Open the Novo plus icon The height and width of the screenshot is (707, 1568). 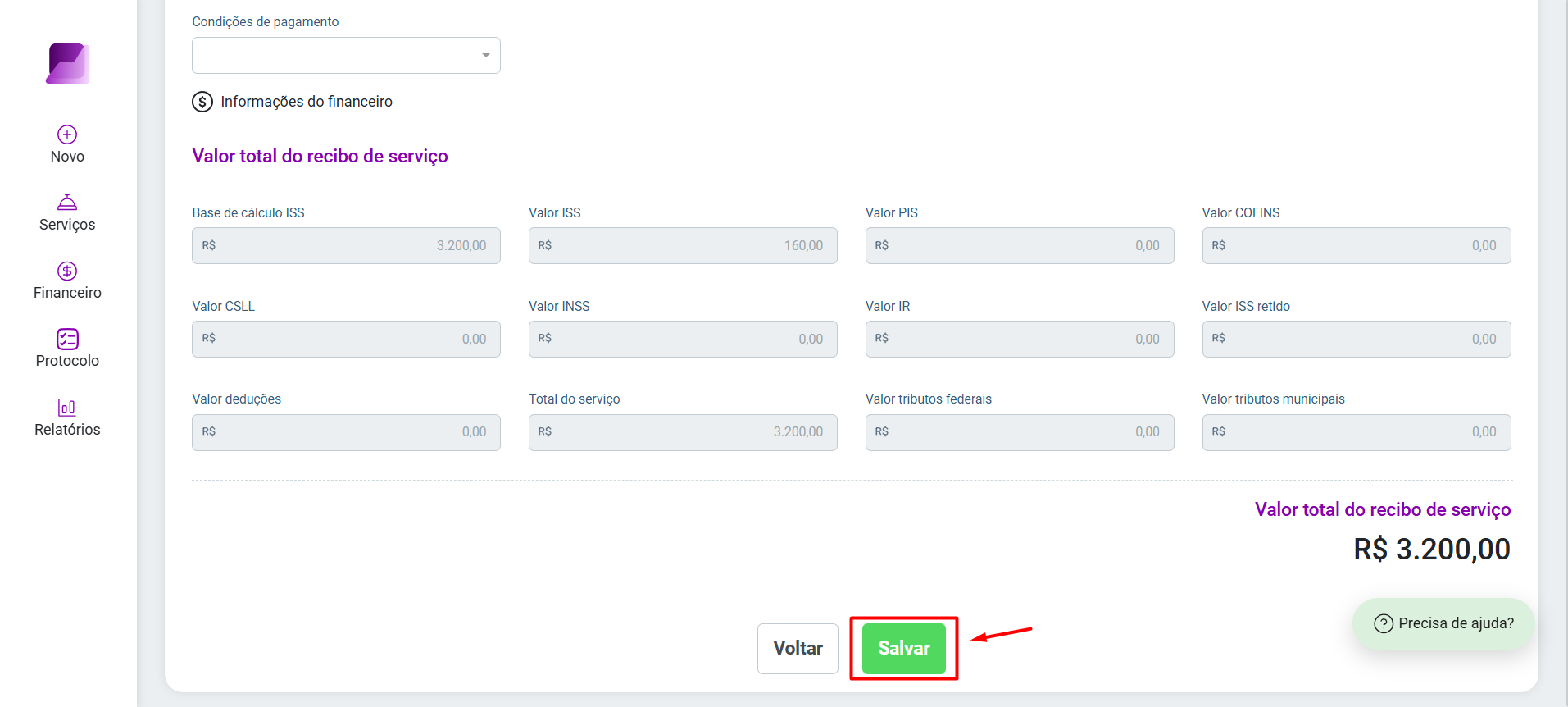[67, 135]
